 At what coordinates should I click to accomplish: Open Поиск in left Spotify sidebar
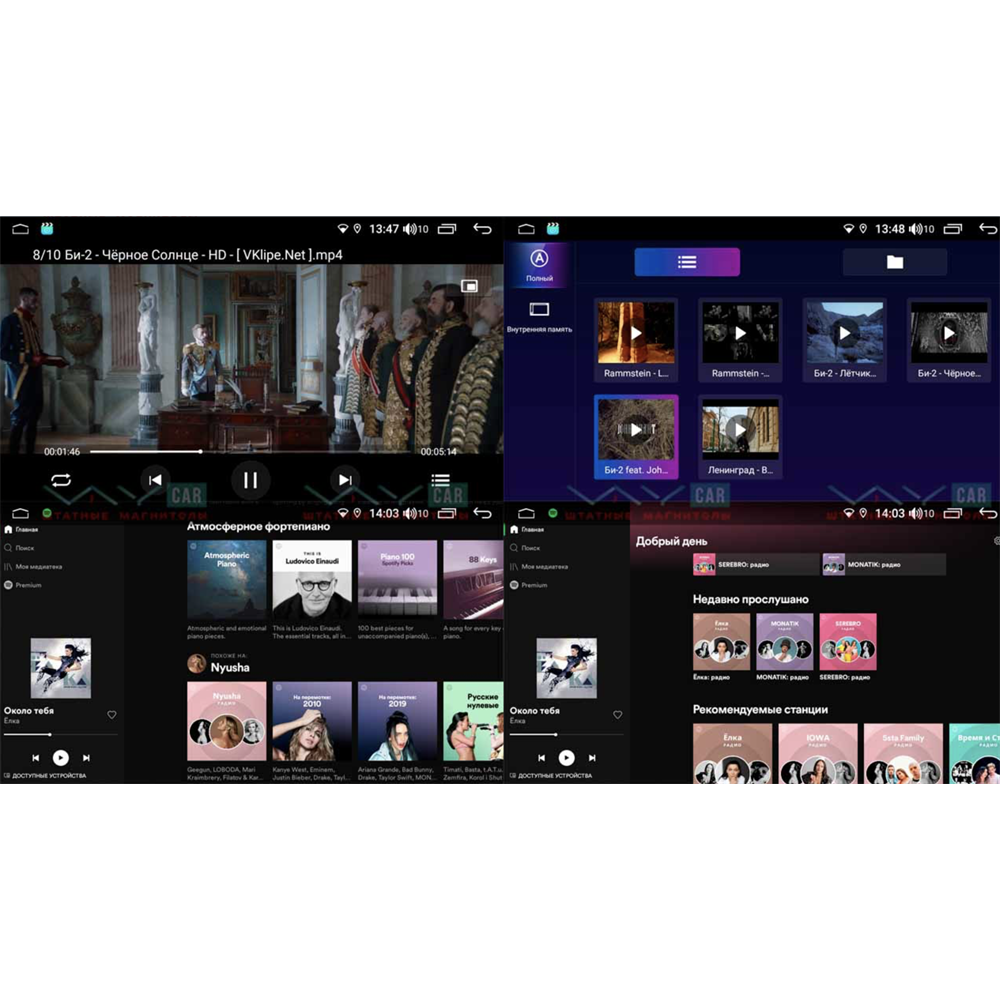pyautogui.click(x=20, y=548)
